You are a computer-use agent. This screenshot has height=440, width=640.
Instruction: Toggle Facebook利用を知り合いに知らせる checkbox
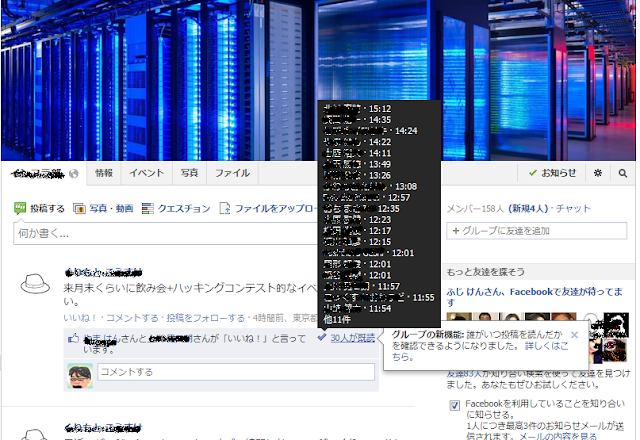coord(454,405)
